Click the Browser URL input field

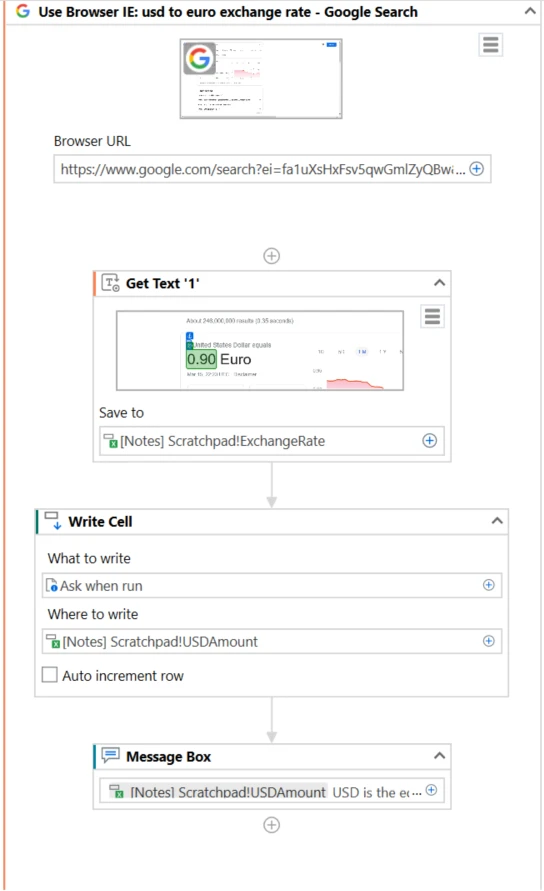(x=272, y=169)
